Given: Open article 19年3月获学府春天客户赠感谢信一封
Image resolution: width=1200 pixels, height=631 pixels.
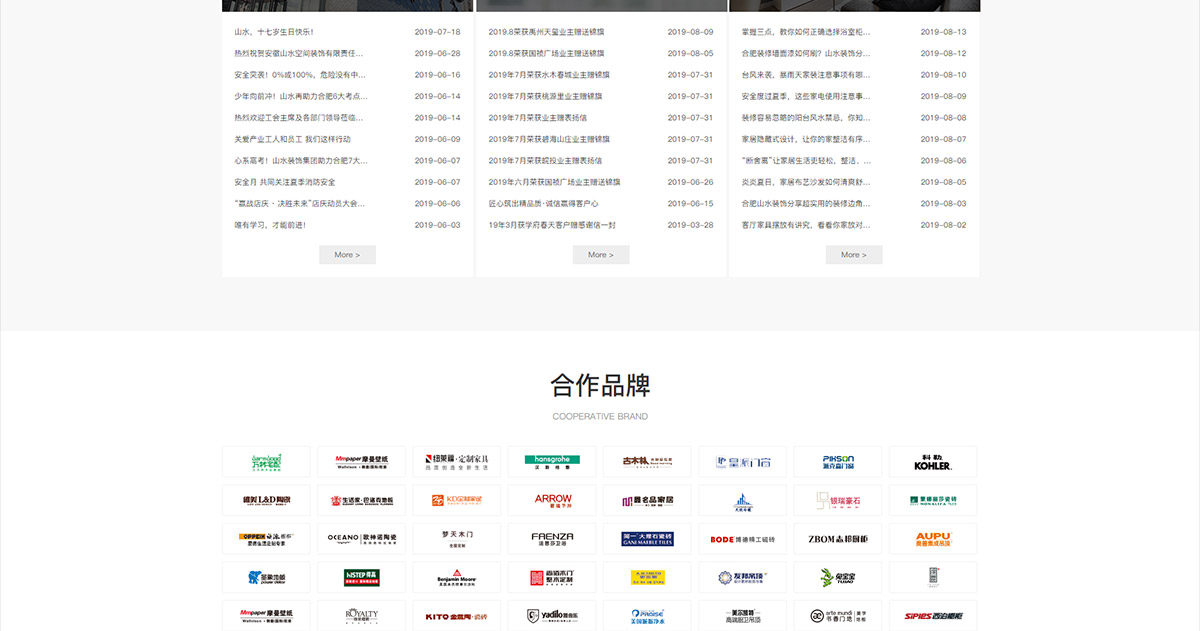Looking at the screenshot, I should [552, 225].
